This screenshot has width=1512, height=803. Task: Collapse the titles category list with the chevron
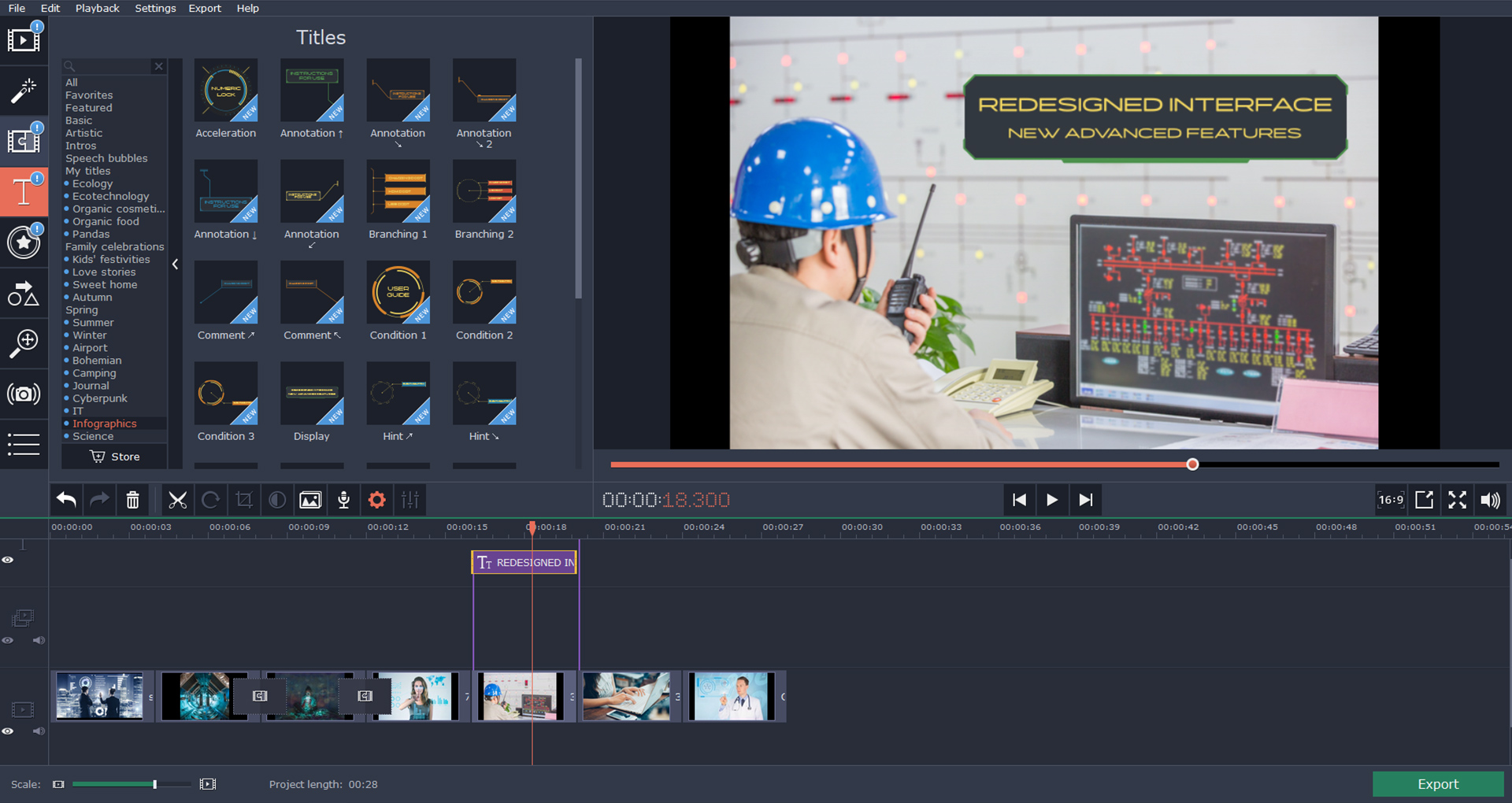pyautogui.click(x=175, y=265)
